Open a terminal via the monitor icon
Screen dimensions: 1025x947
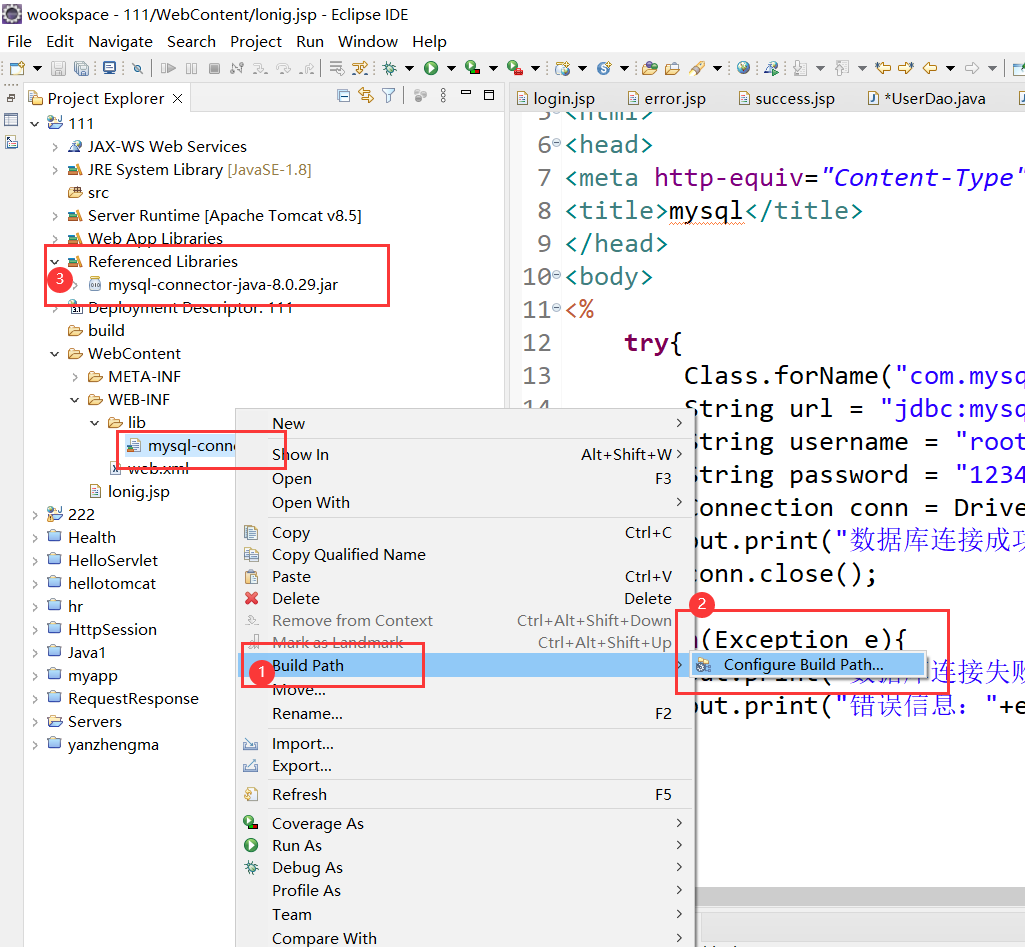pyautogui.click(x=110, y=68)
